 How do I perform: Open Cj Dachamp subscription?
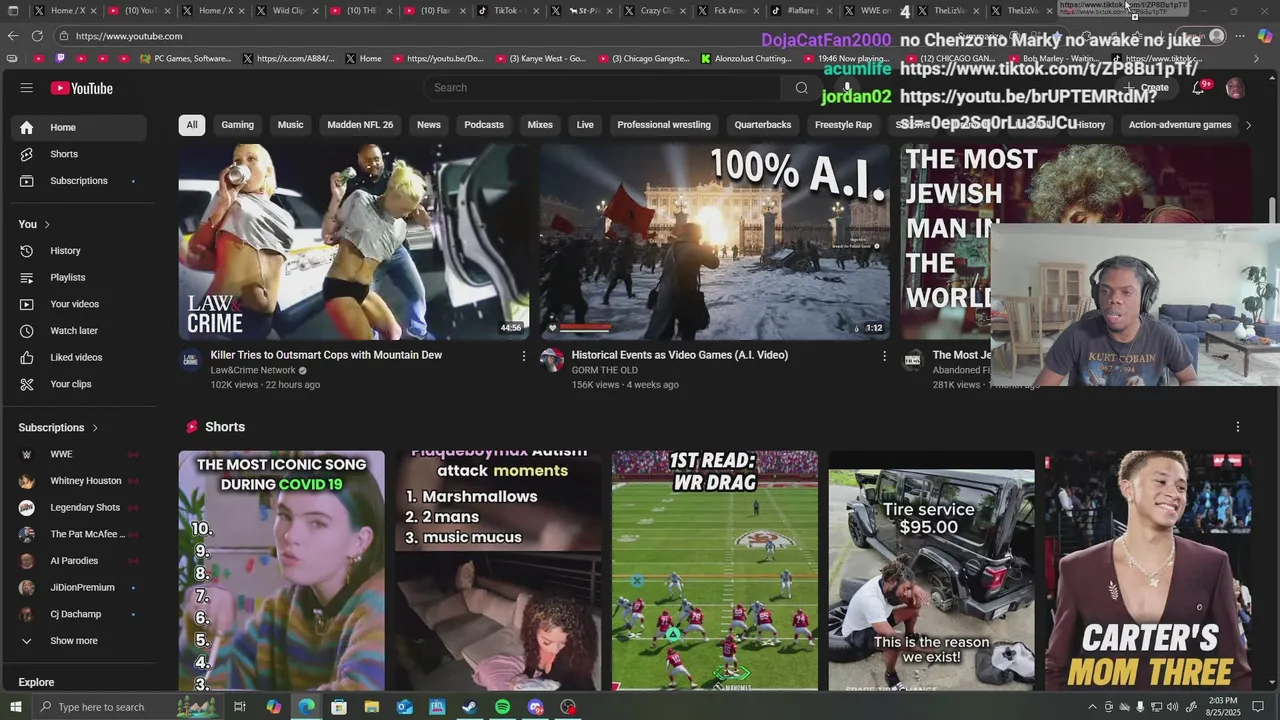(x=79, y=614)
